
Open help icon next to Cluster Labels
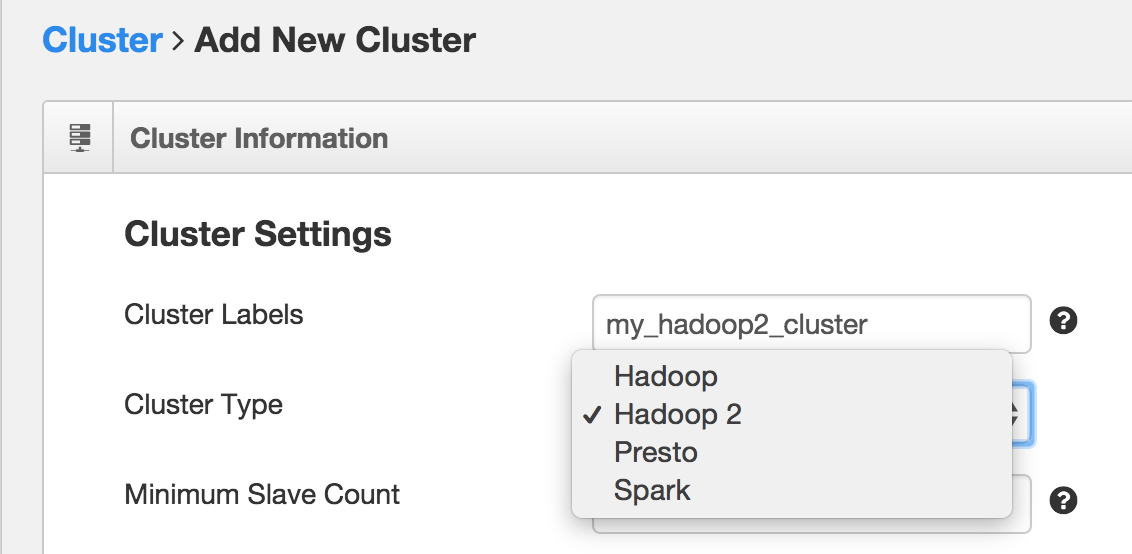coord(1063,320)
